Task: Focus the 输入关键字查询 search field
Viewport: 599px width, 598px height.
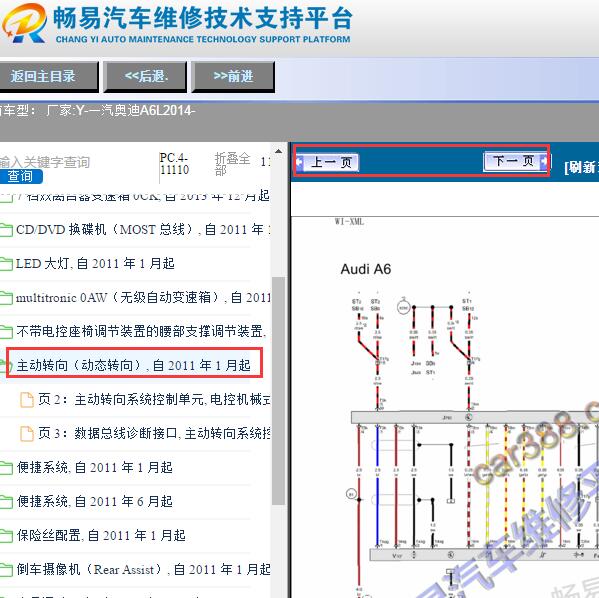Action: [x=45, y=162]
